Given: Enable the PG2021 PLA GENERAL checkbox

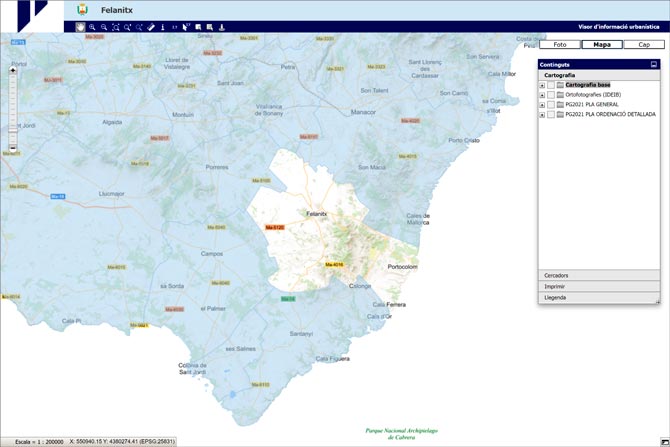Looking at the screenshot, I should pos(551,104).
